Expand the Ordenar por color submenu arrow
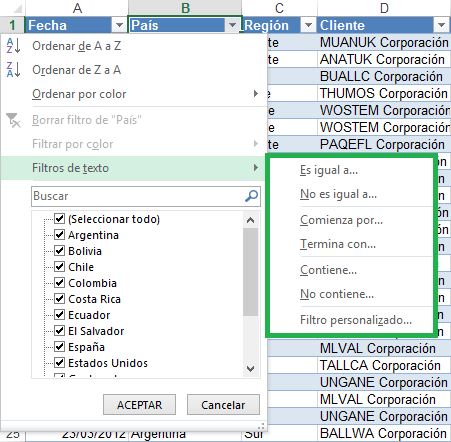 256,94
